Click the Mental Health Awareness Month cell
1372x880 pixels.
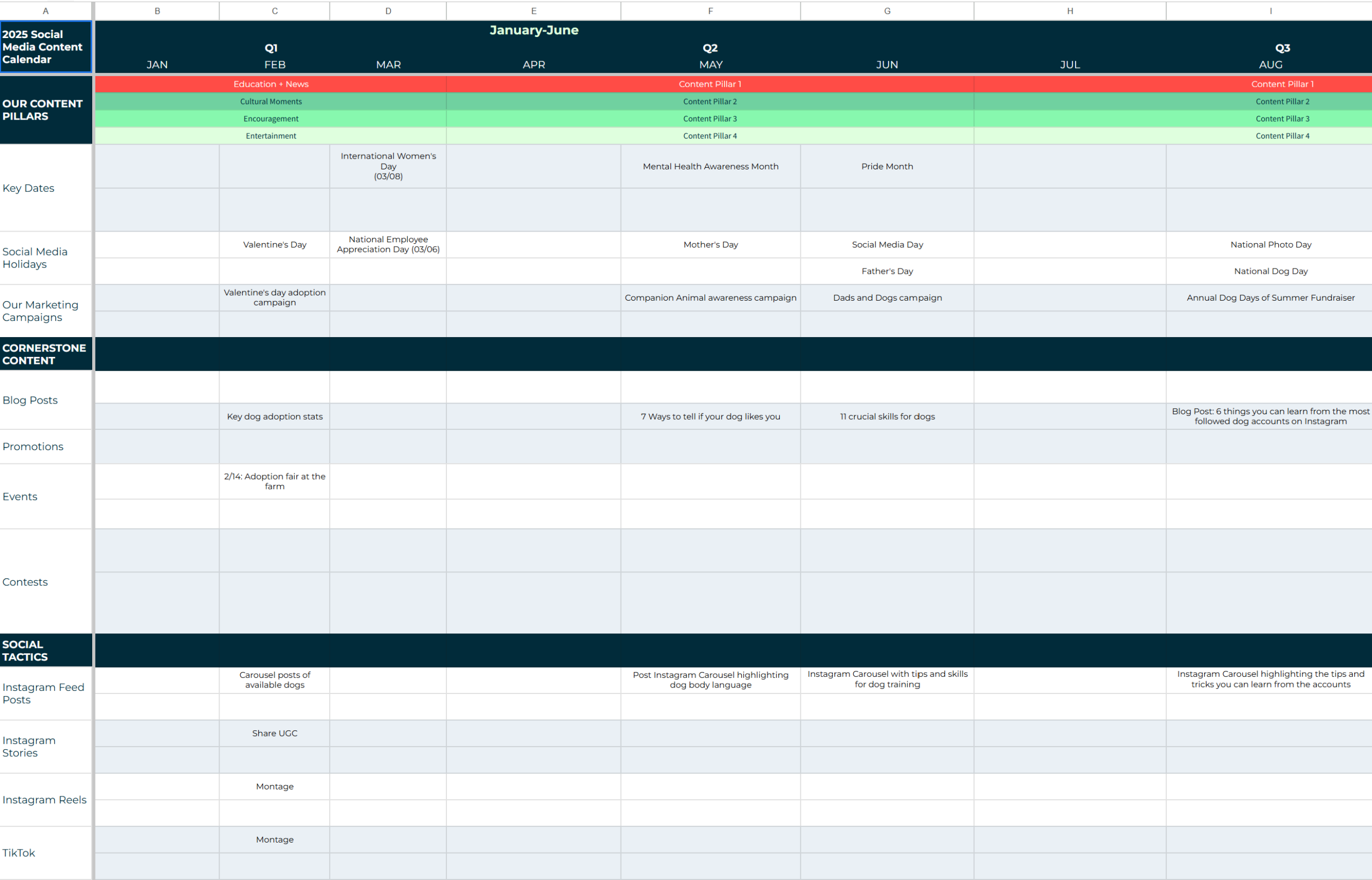pos(710,166)
